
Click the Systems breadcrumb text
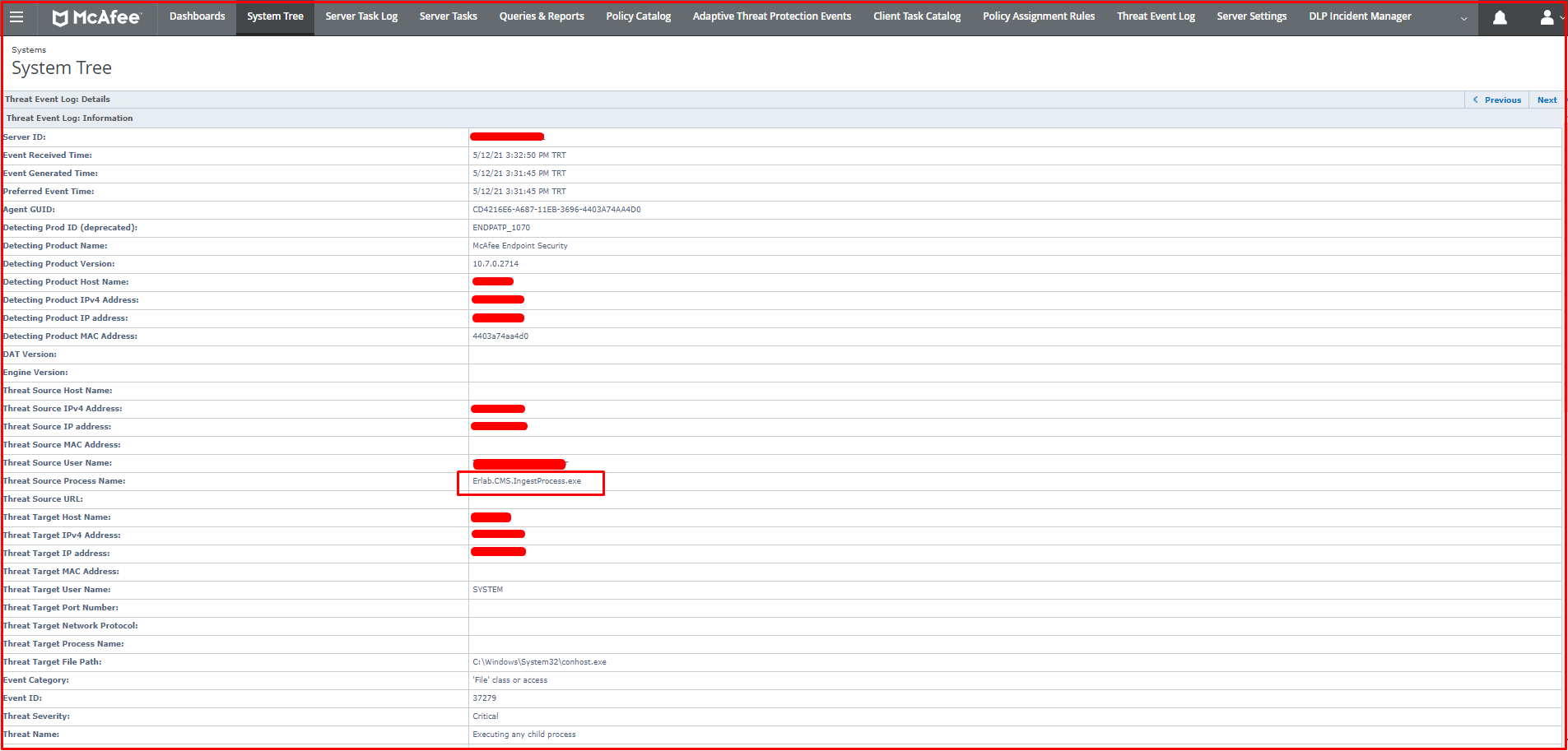click(29, 50)
